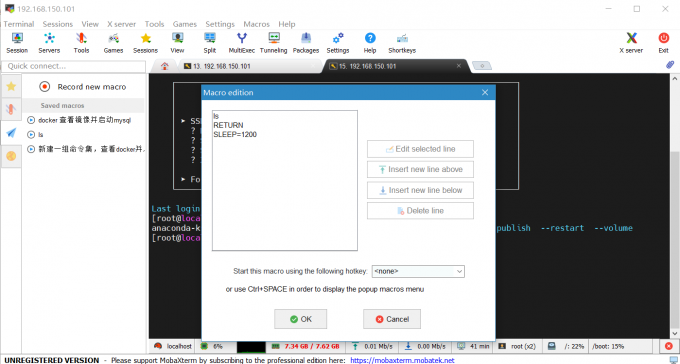Switch to tab 13. 192.168.150.101
The image size is (680, 364).
tap(222, 66)
